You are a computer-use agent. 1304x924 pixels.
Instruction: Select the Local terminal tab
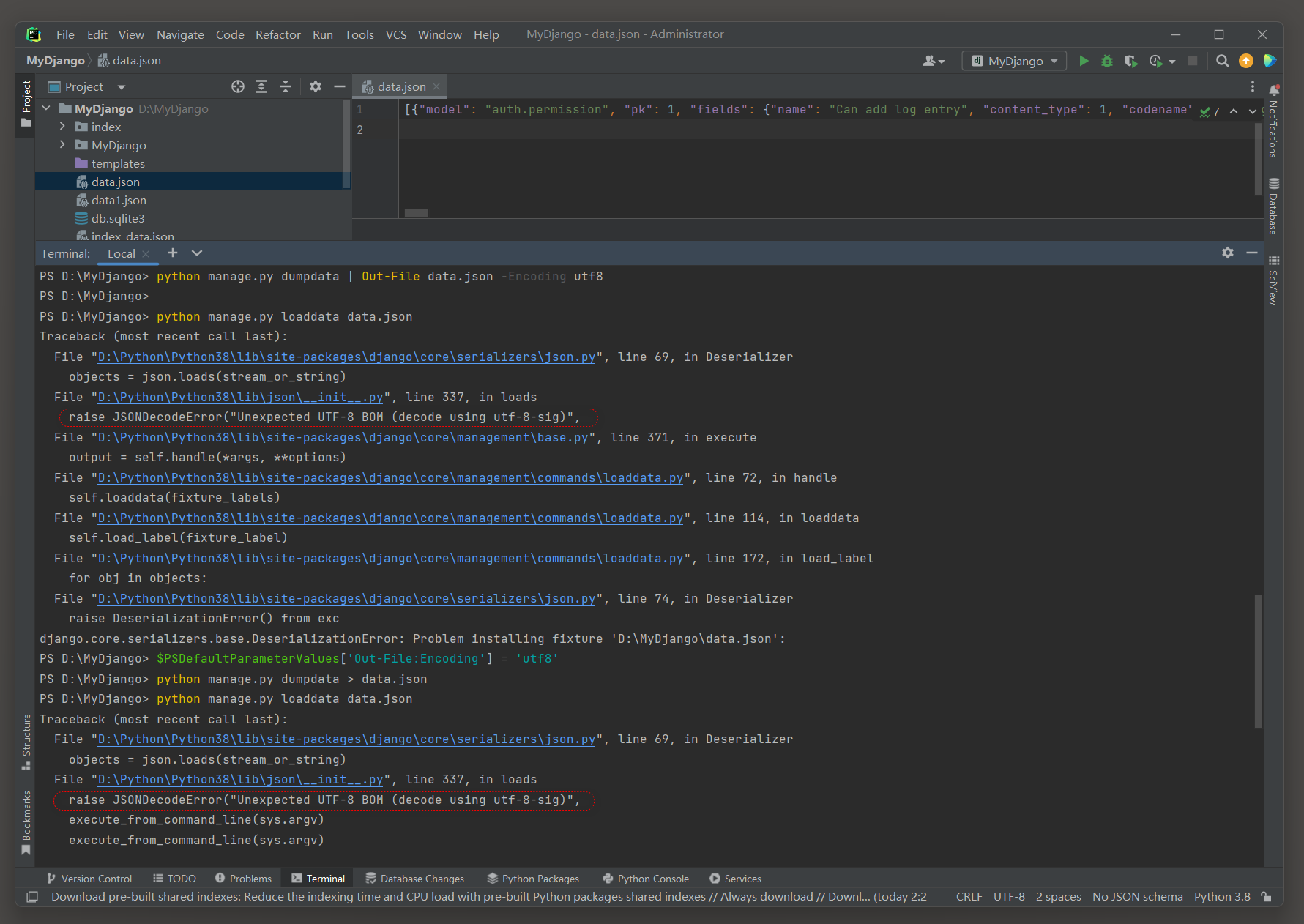coord(122,253)
